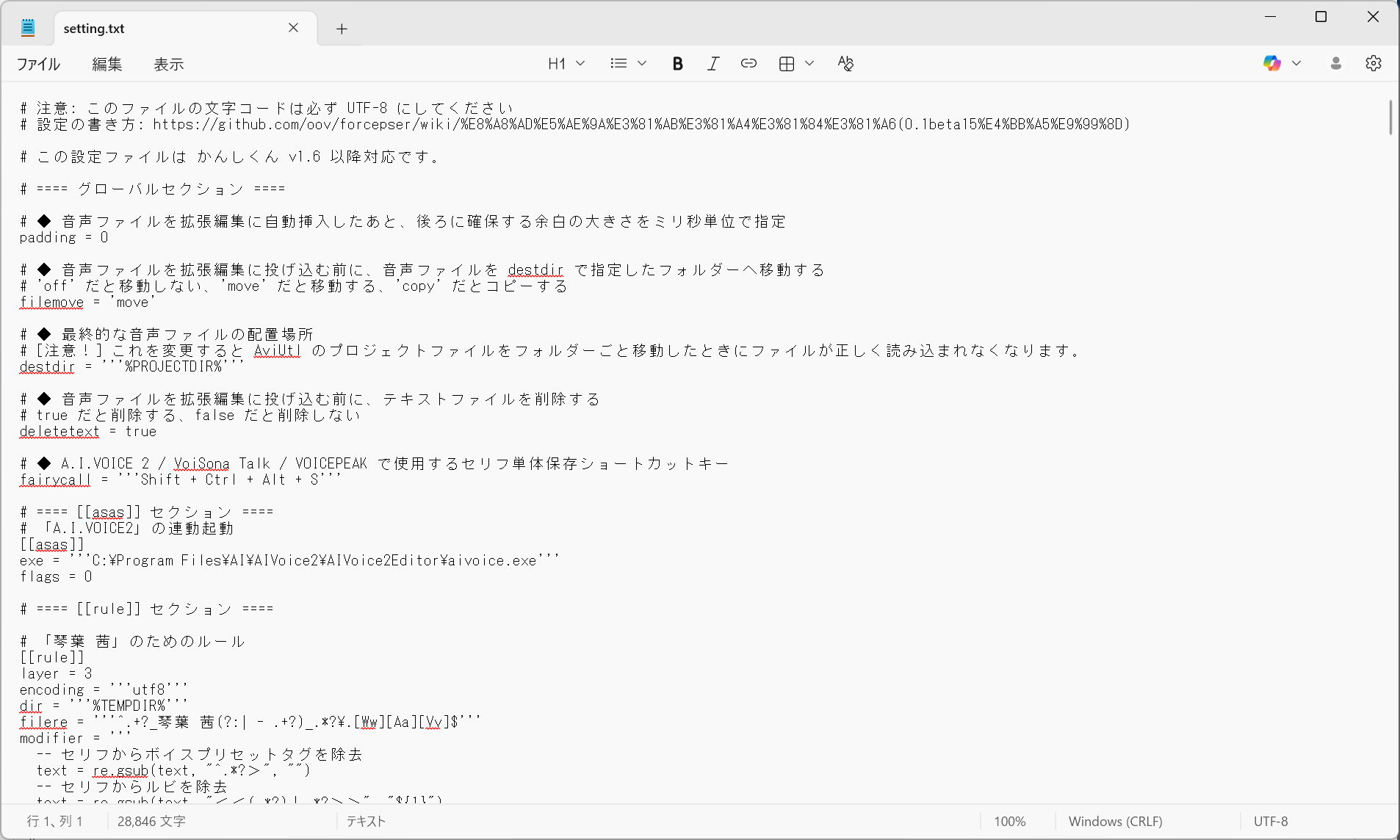The width and height of the screenshot is (1400, 840).
Task: Open the Copilot icon
Action: click(1271, 64)
